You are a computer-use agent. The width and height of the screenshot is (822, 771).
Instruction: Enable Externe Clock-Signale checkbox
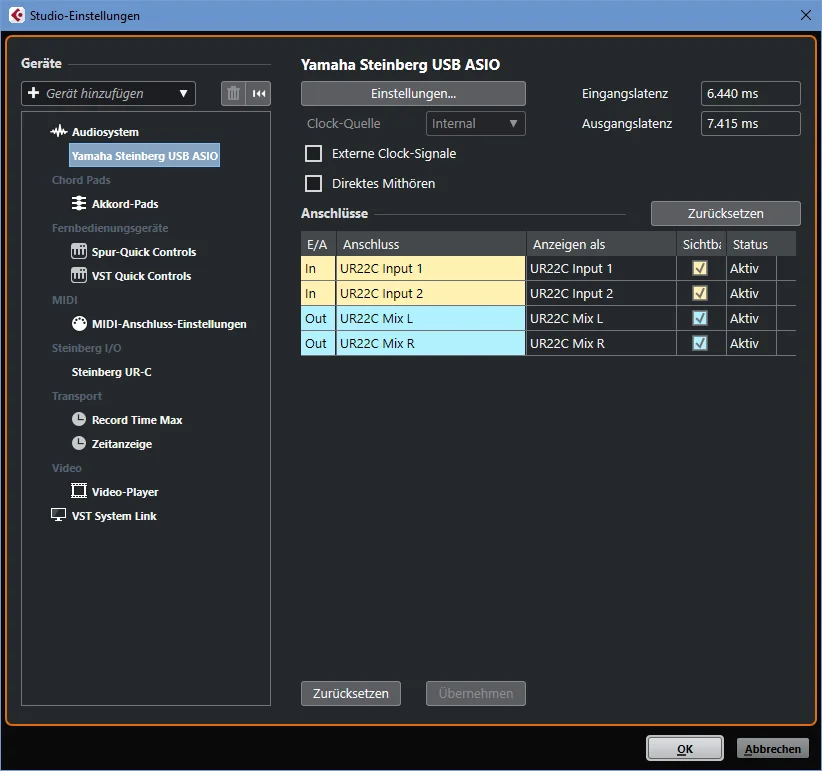[x=313, y=154]
